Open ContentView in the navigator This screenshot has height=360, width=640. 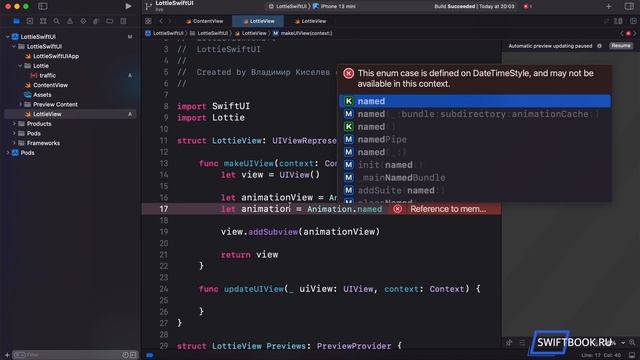coord(46,85)
